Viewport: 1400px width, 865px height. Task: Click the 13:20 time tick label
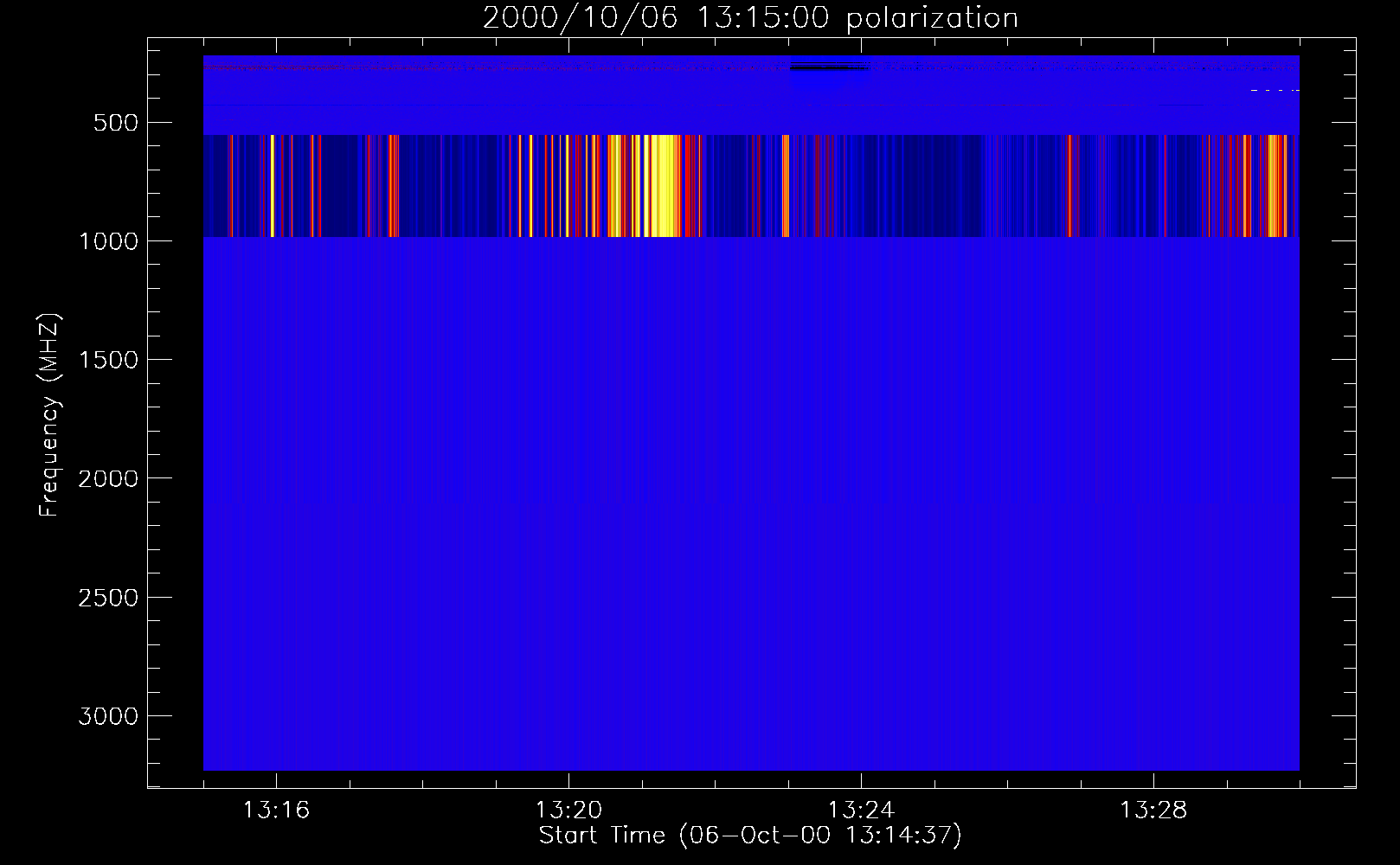568,811
